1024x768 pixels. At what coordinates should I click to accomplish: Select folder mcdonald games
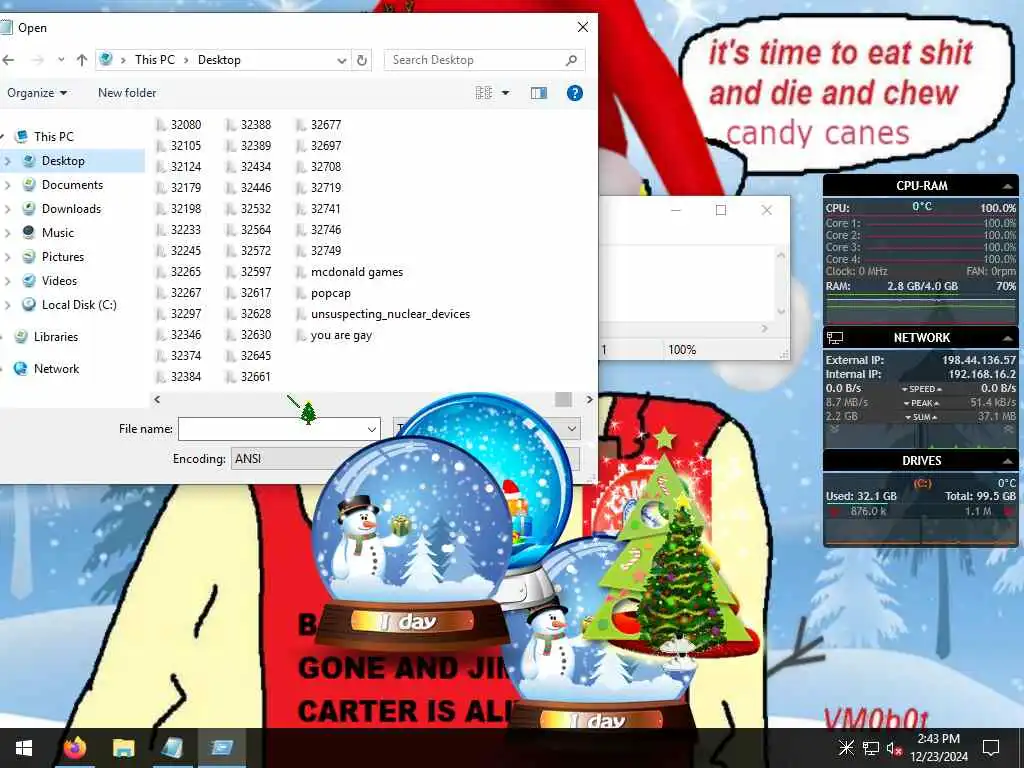[350, 272]
